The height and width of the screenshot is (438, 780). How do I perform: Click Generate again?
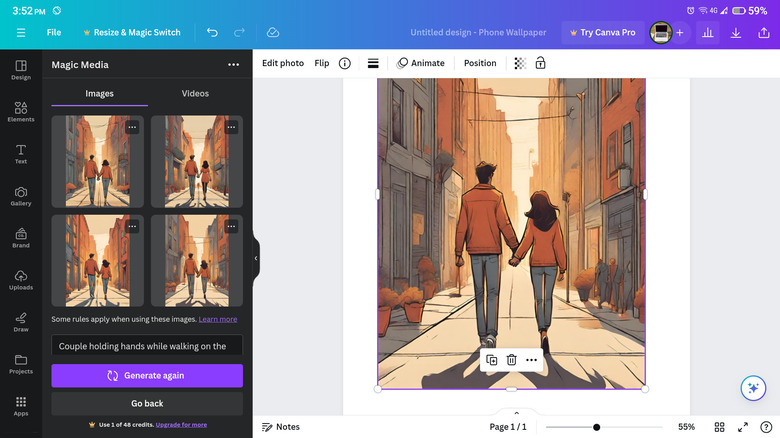coord(147,376)
